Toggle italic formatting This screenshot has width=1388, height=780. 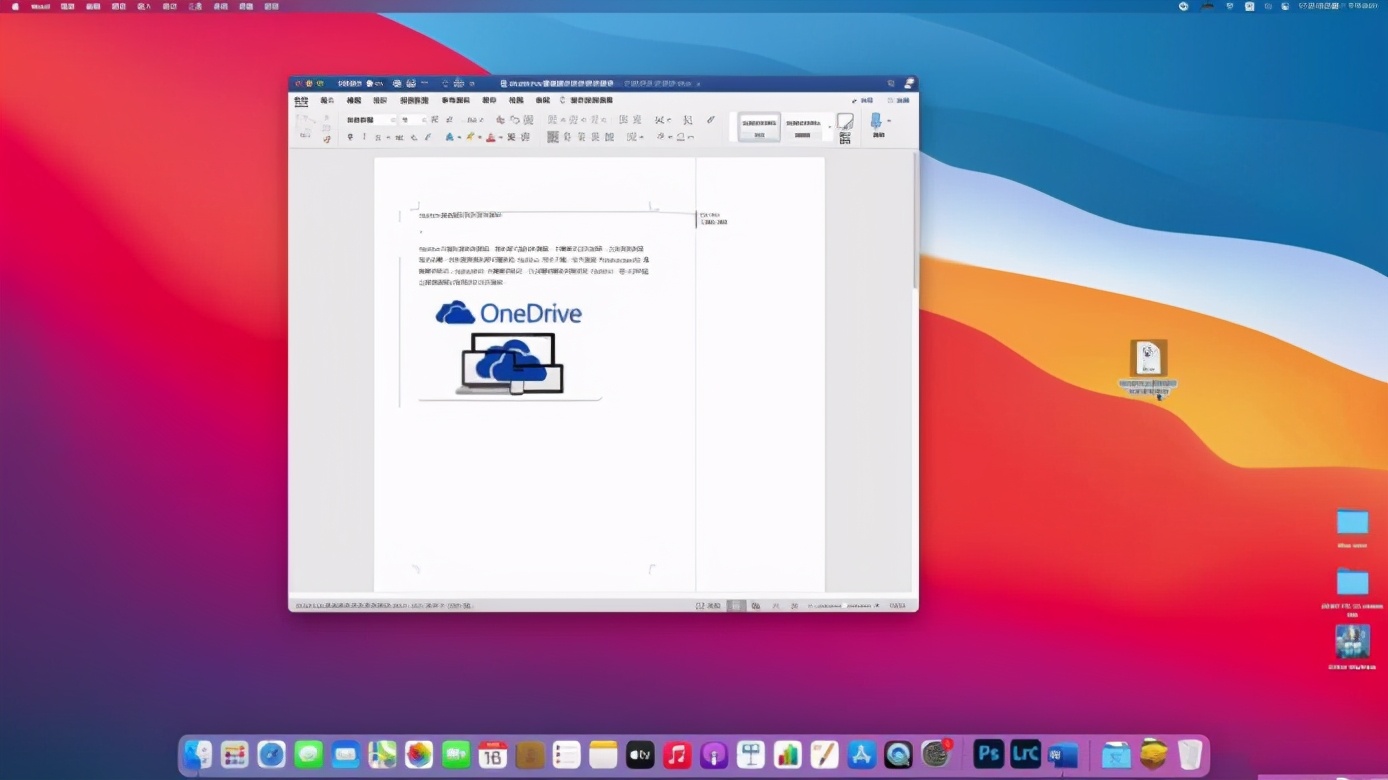[x=363, y=137]
